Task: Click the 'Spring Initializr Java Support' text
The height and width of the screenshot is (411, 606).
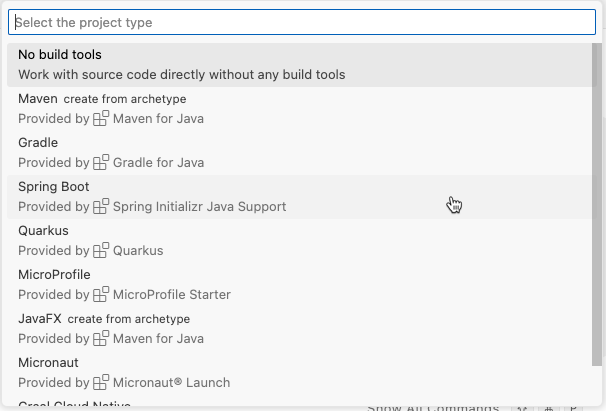Action: (199, 207)
